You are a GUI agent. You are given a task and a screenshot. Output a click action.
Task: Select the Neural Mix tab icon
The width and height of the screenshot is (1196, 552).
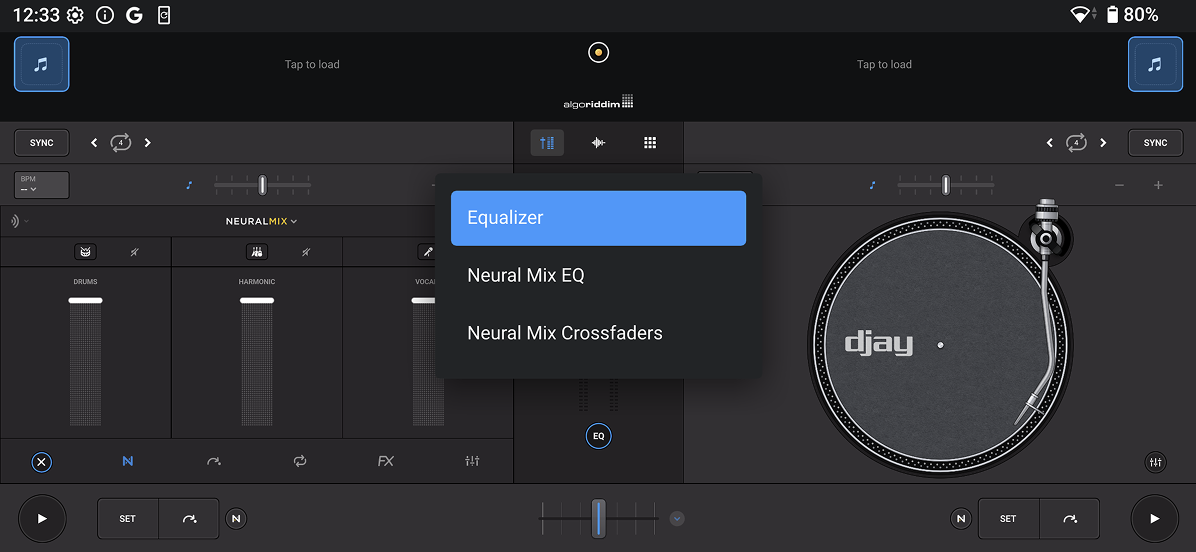coord(127,461)
